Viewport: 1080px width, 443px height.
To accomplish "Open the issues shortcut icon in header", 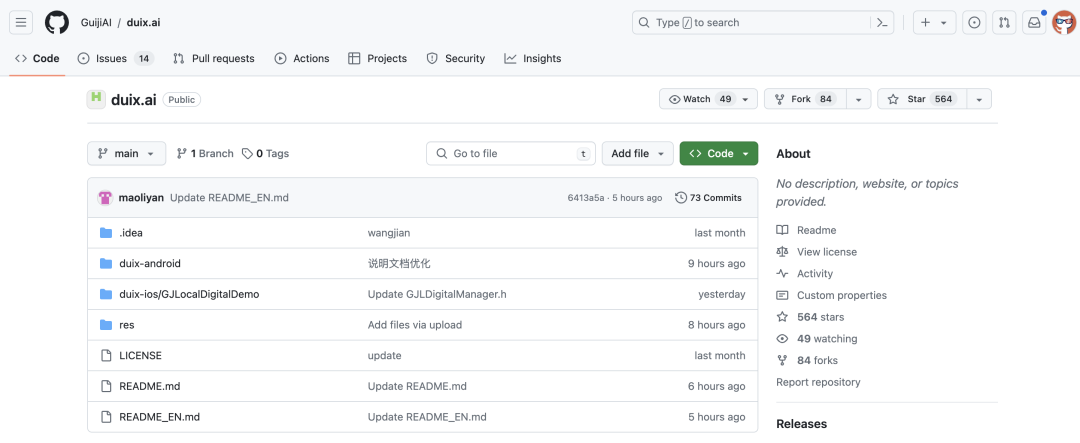I will (x=974, y=23).
